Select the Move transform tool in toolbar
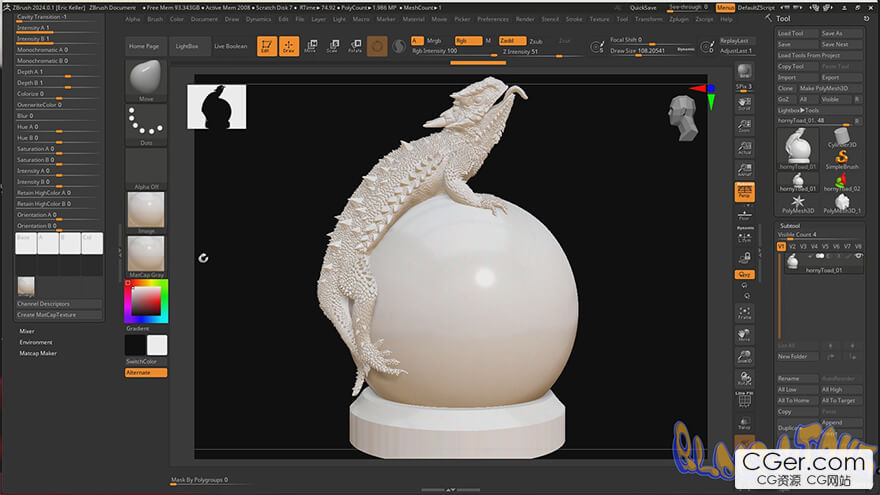Screen dimensions: 880x495 310,46
